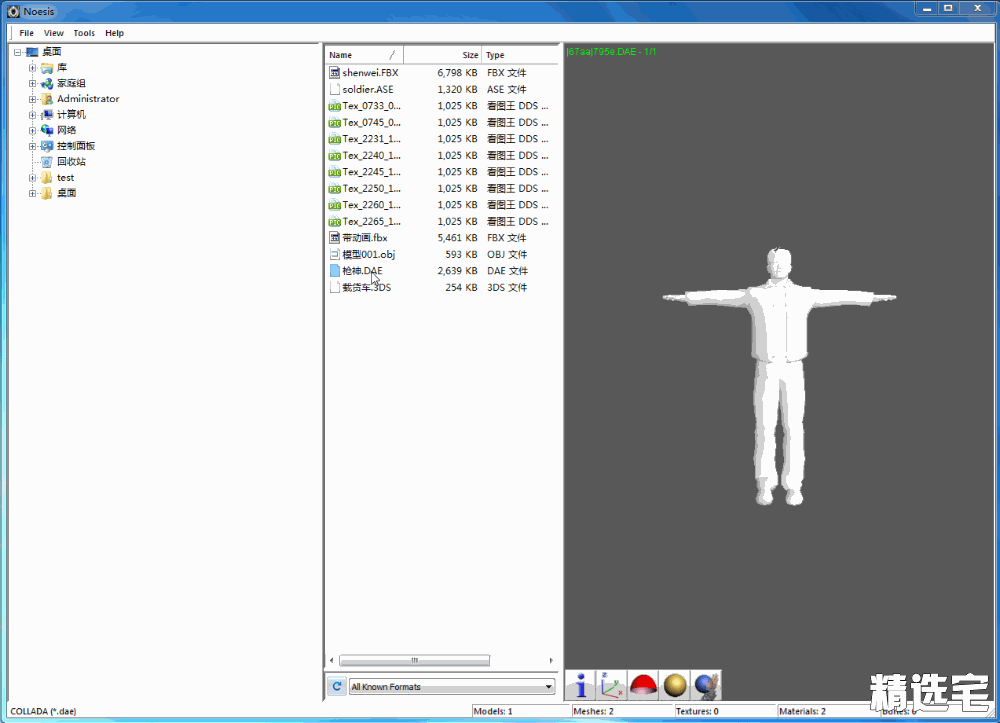Select the soldier.ASE file
Screen dimensions: 1000x723
pyautogui.click(x=367, y=89)
